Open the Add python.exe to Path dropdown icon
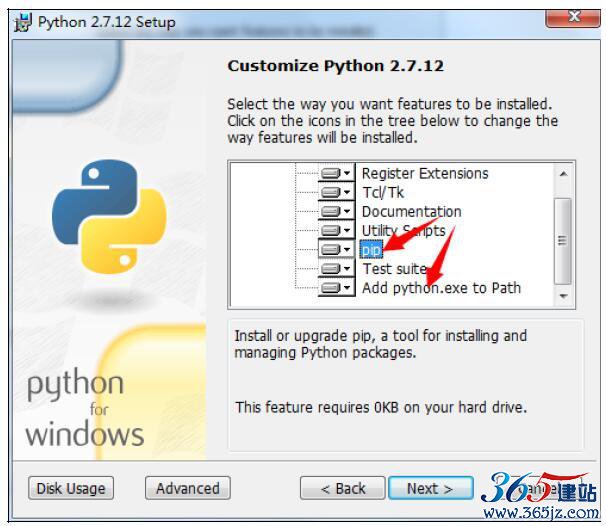The width and height of the screenshot is (606, 526). [336, 288]
